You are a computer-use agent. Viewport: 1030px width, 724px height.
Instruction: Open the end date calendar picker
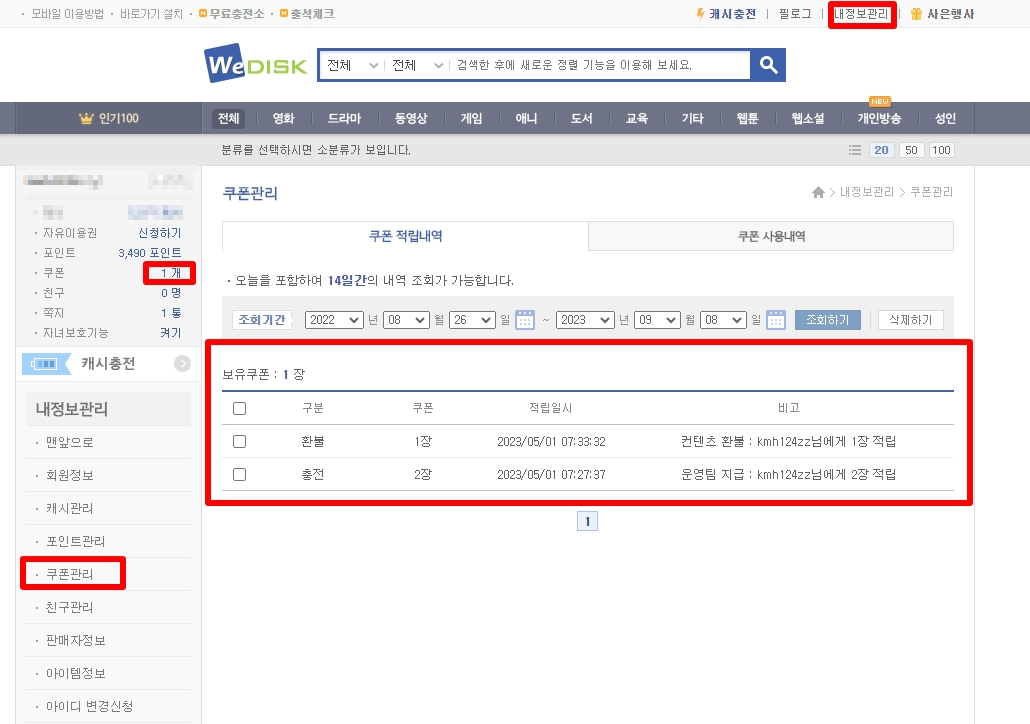776,320
